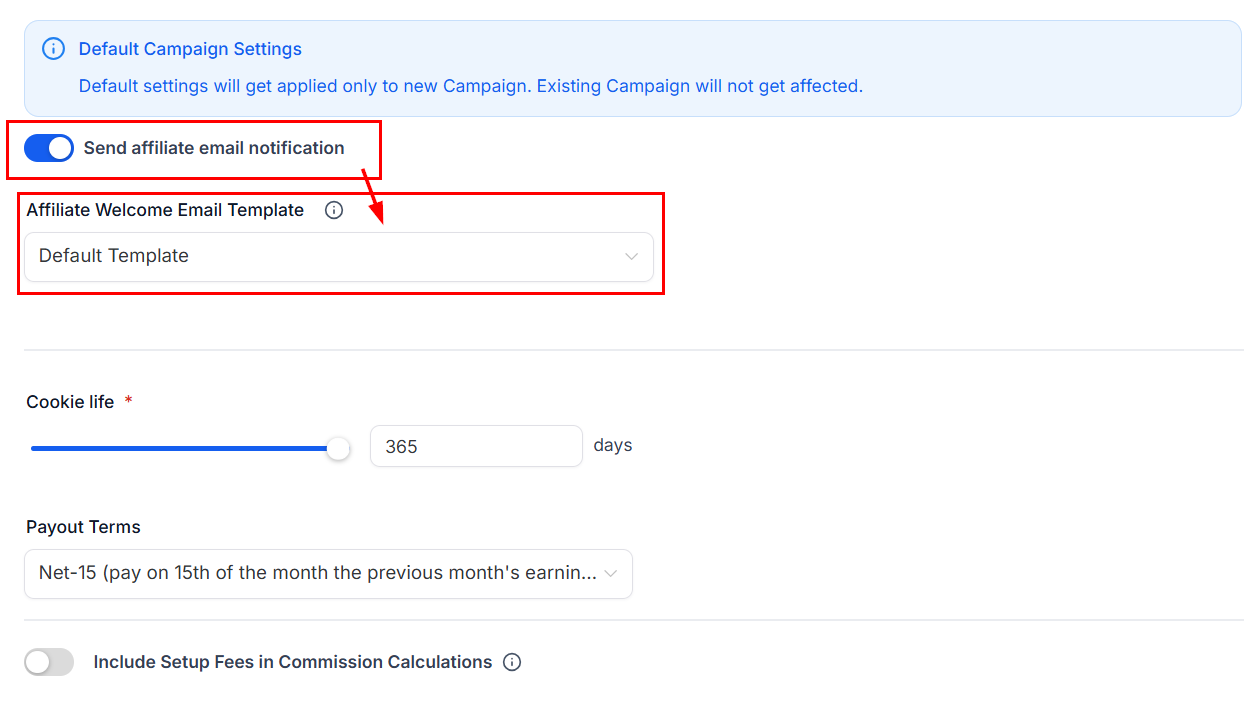
Task: Click the Affiliate Welcome Email Template label
Action: point(165,210)
